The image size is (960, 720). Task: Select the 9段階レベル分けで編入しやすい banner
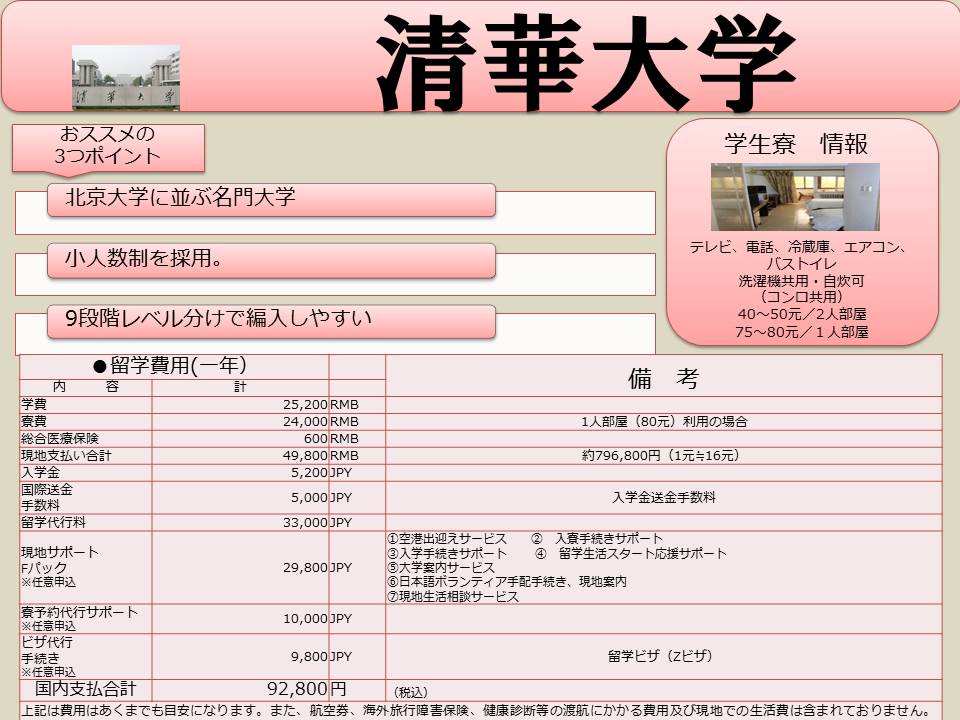click(x=271, y=321)
